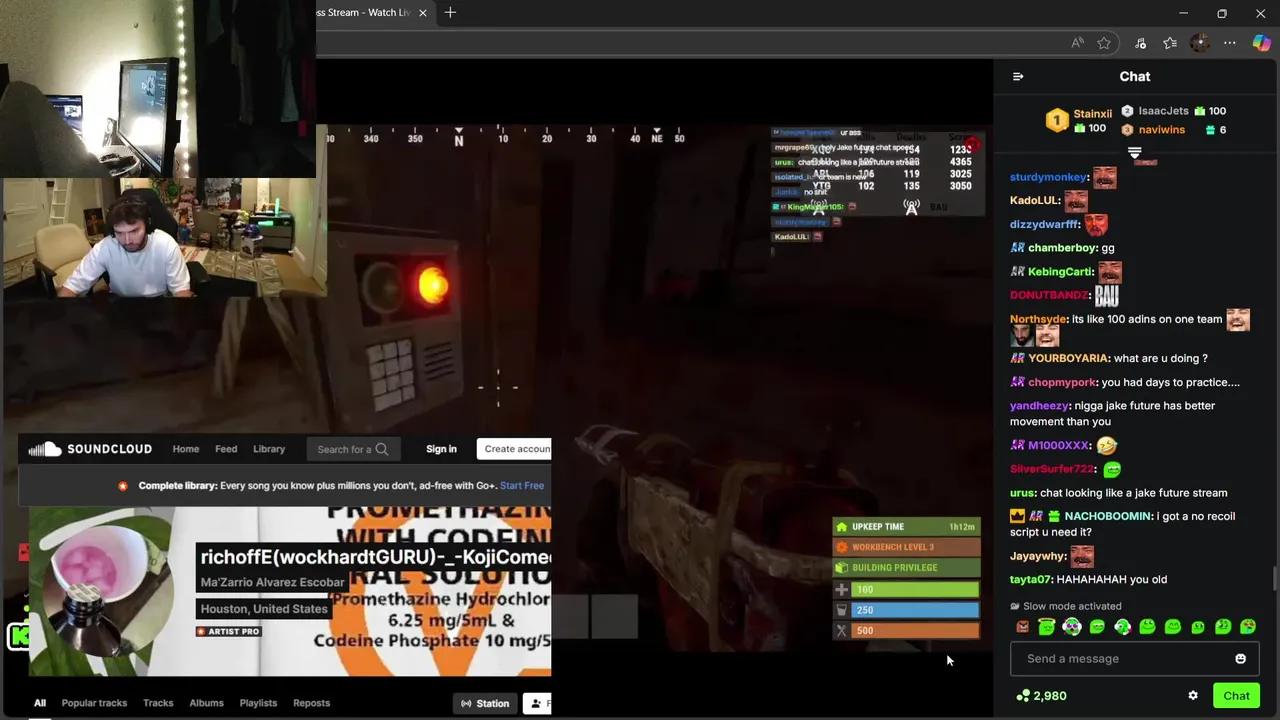Click Sign in on SoundCloud
This screenshot has height=720, width=1280.
tap(441, 449)
